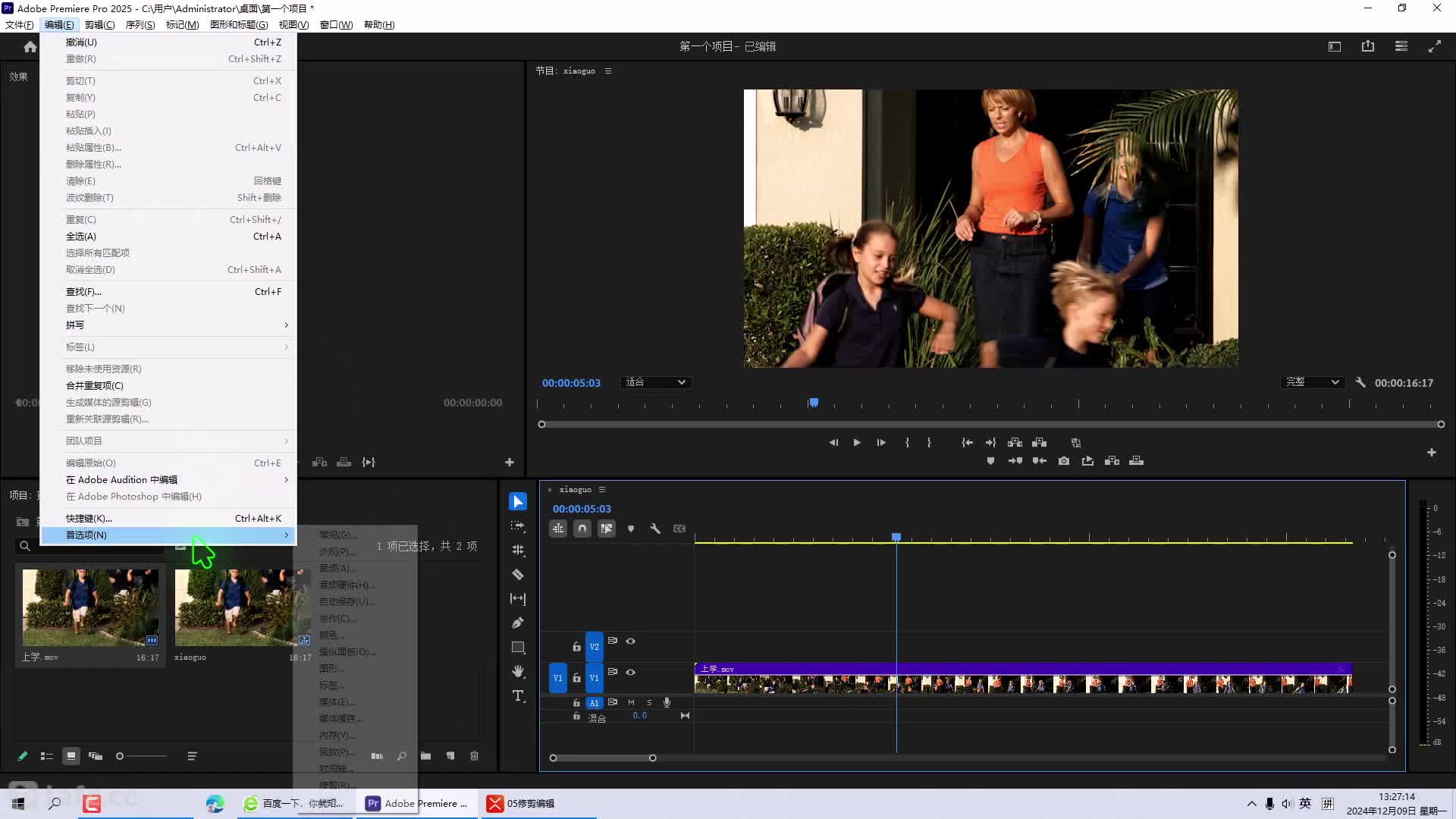Open the 文件(F) menu
Viewport: 1456px width, 819px height.
pos(19,24)
